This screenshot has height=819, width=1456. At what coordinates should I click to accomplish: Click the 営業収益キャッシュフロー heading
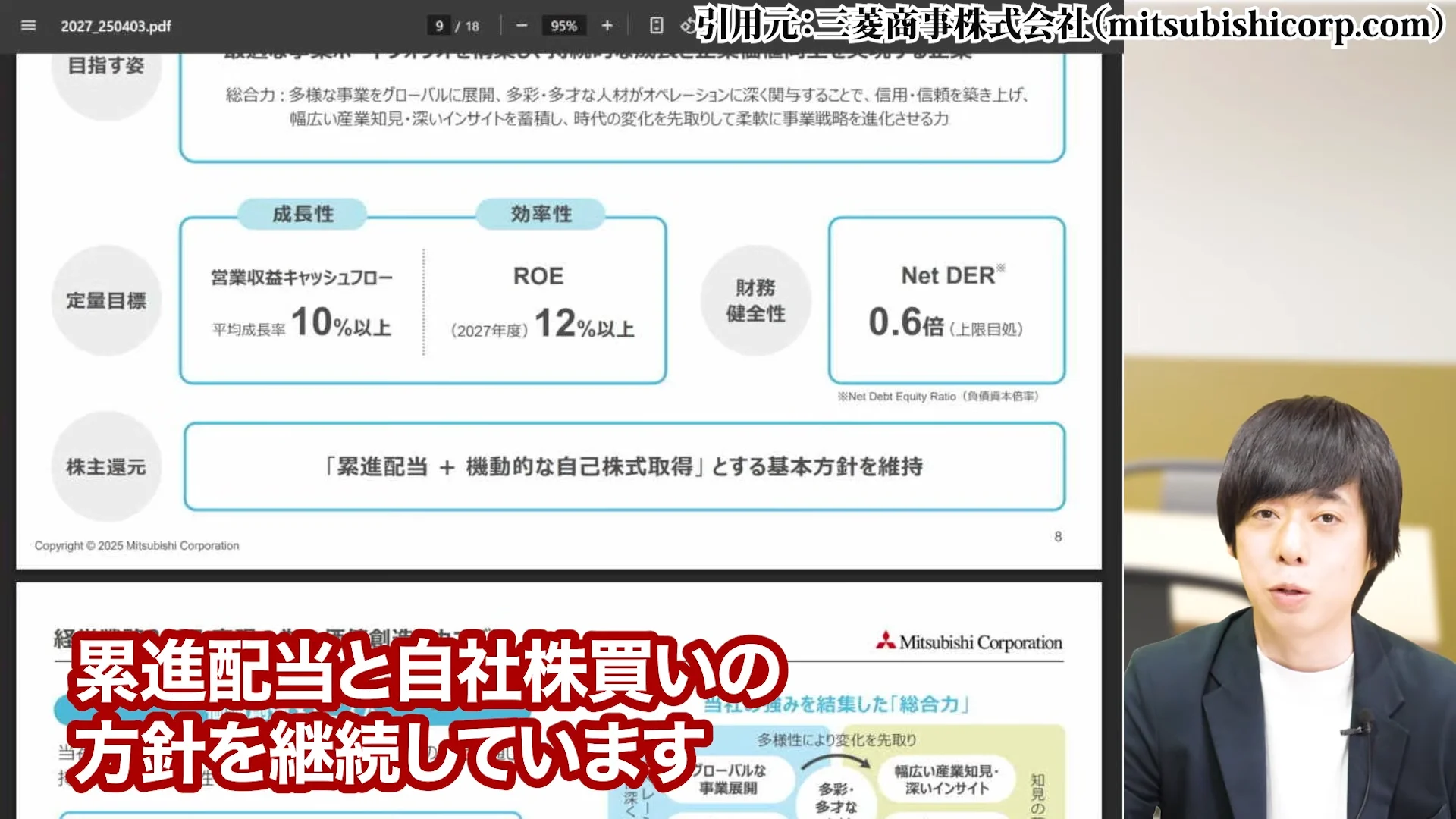tap(302, 278)
